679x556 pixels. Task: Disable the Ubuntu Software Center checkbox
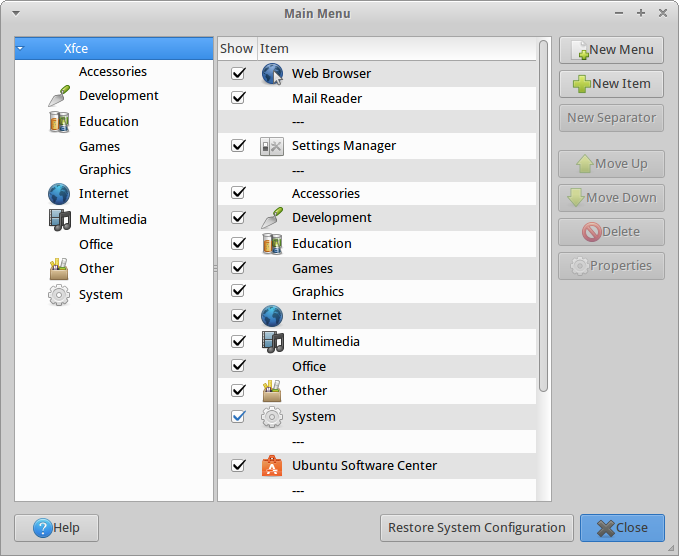pyautogui.click(x=238, y=466)
